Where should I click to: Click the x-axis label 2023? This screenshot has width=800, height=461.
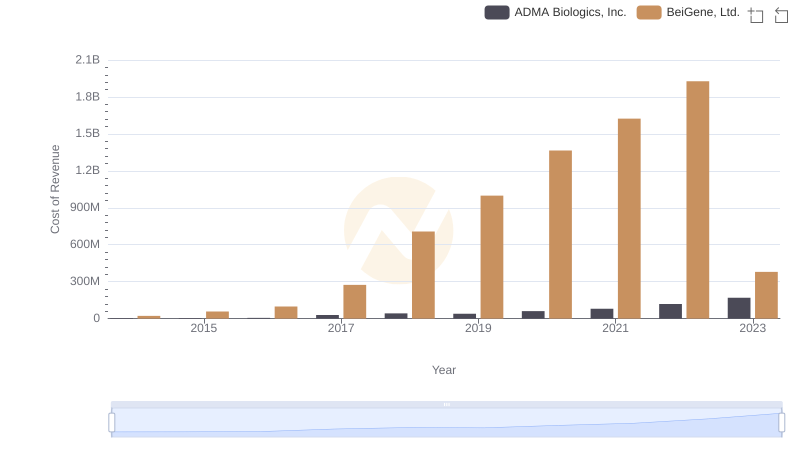(753, 328)
